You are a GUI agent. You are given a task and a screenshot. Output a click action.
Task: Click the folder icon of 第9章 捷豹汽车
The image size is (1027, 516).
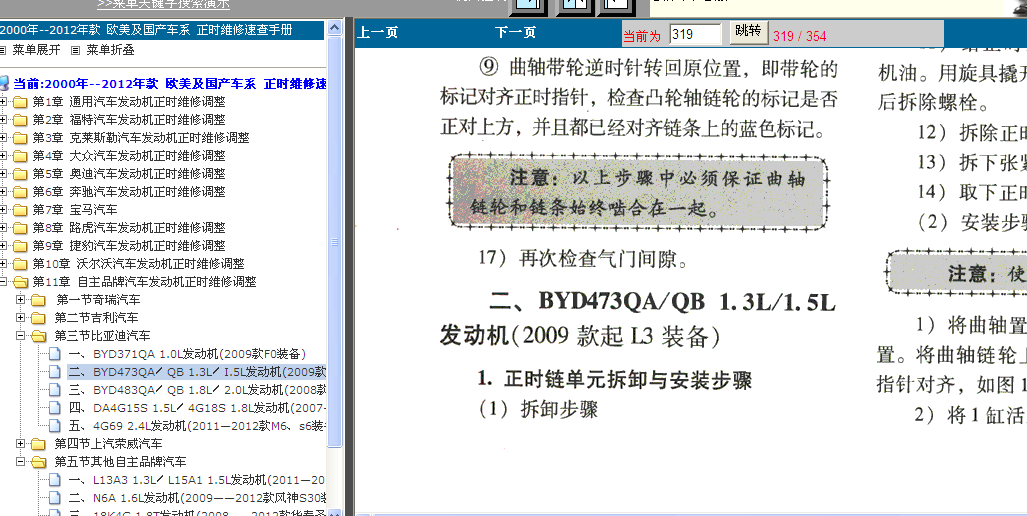point(20,246)
